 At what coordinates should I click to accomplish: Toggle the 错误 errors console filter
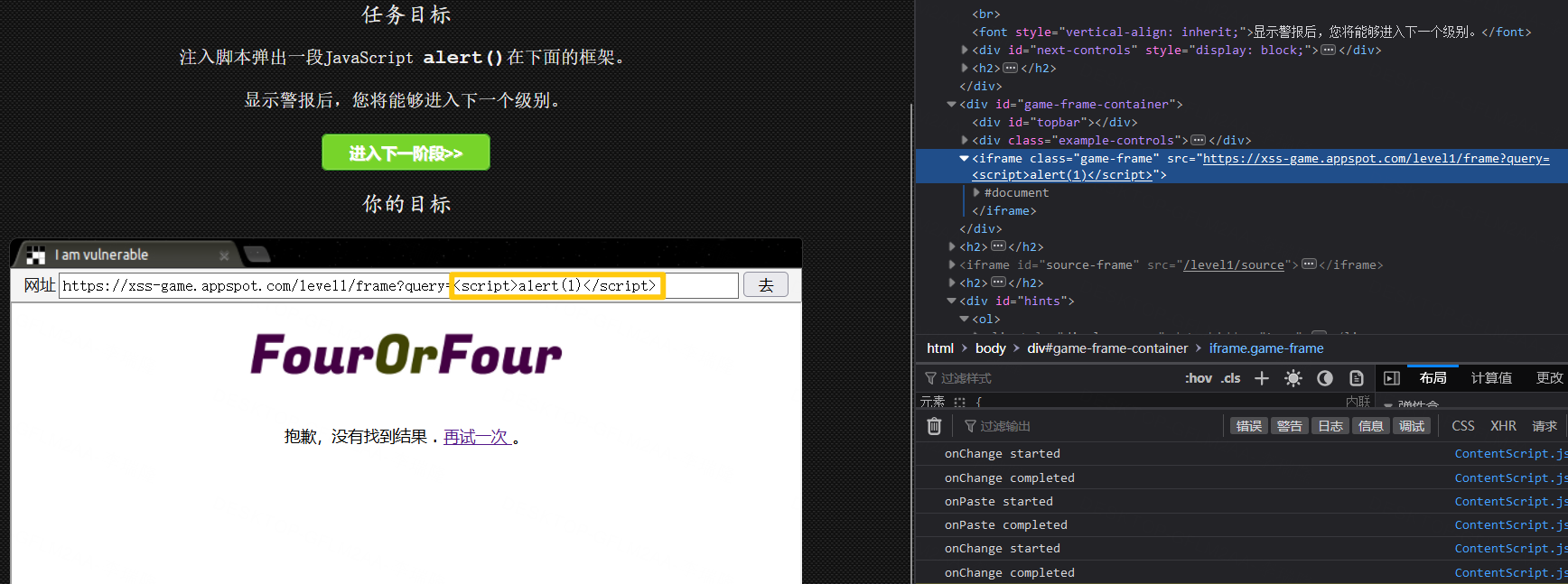pos(1248,426)
